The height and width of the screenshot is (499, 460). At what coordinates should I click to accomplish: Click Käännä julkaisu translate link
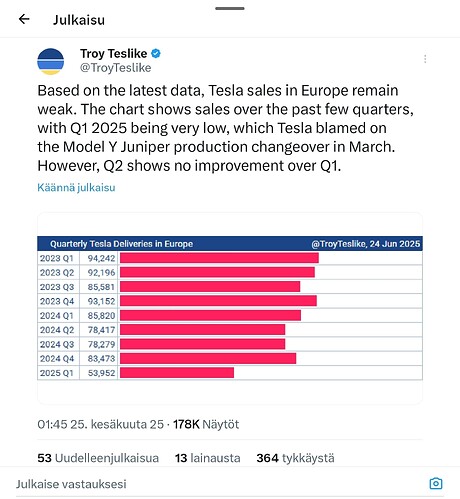click(x=76, y=187)
